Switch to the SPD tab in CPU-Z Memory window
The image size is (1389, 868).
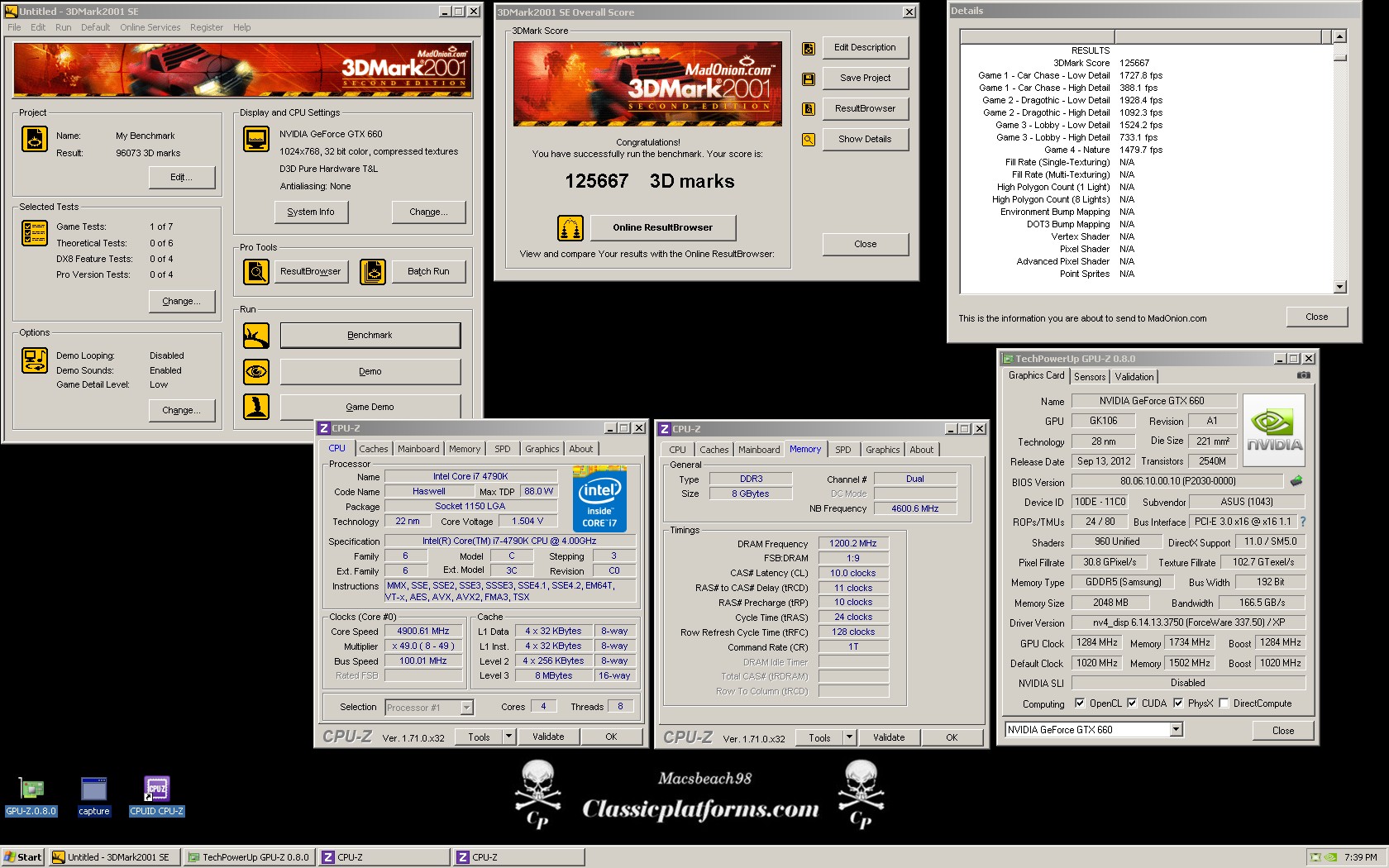point(842,450)
